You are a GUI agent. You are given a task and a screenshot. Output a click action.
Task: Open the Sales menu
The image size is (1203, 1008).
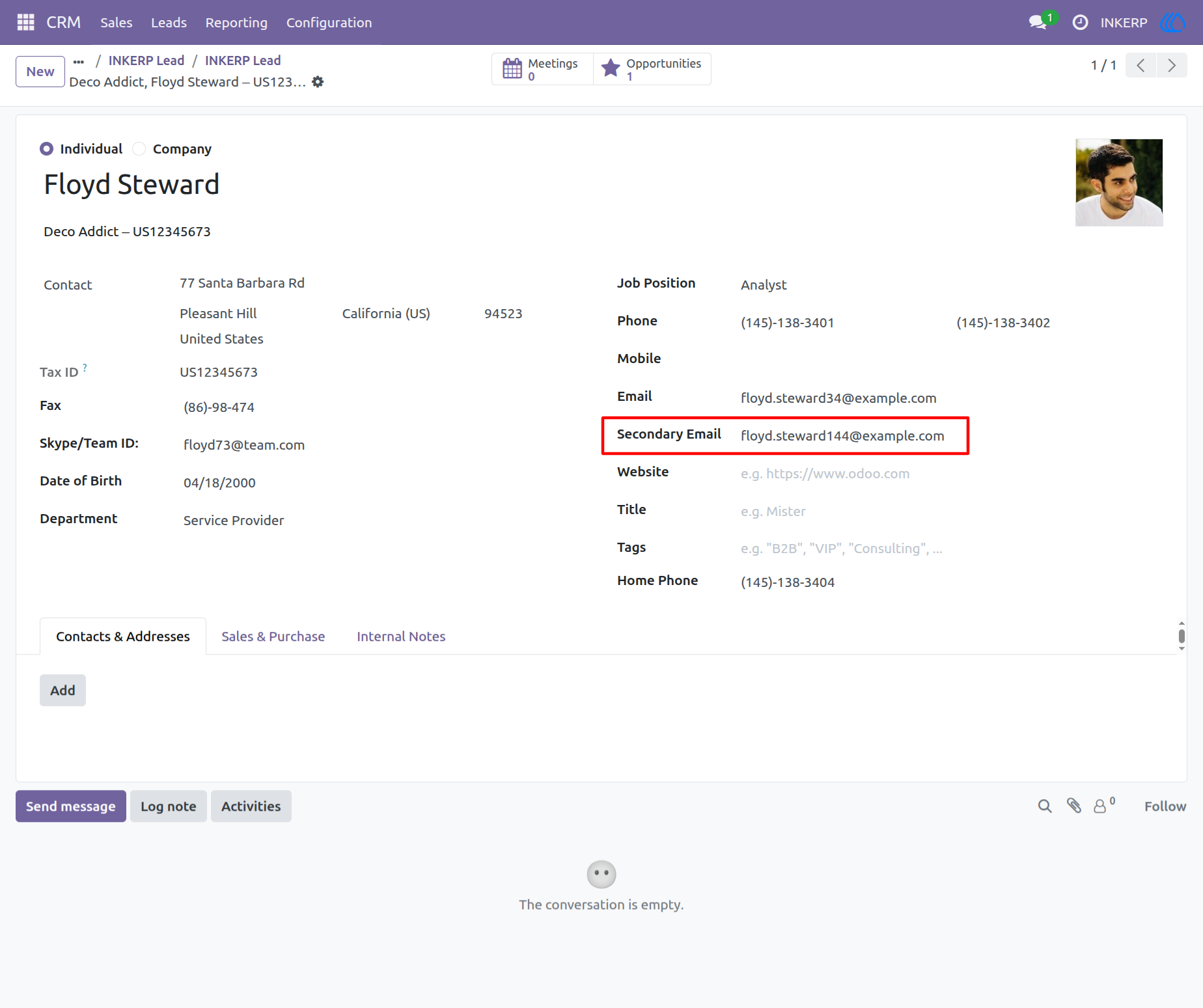[x=117, y=22]
